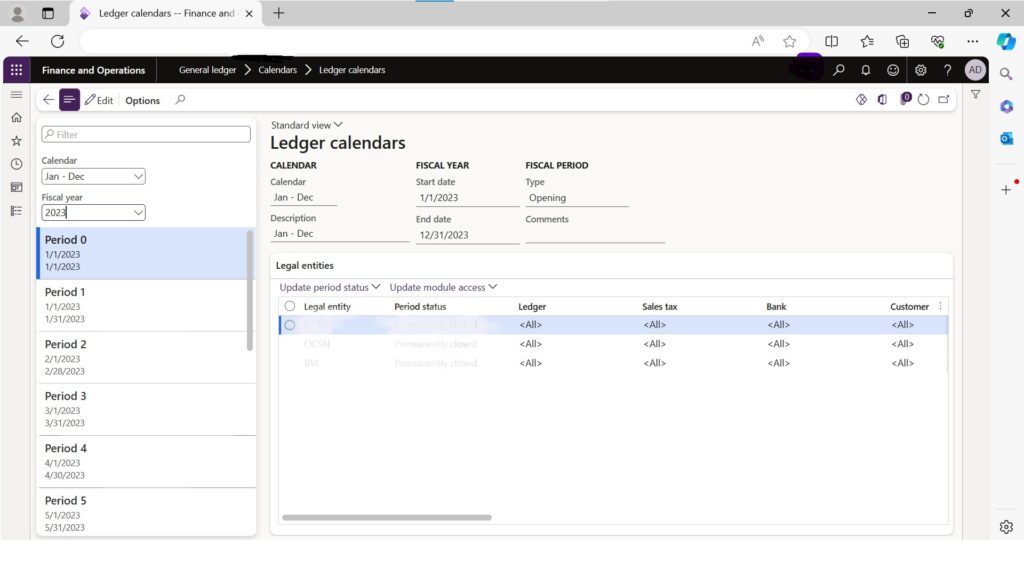The width and height of the screenshot is (1024, 576).
Task: Open grid column options ellipsis
Action: [940, 306]
